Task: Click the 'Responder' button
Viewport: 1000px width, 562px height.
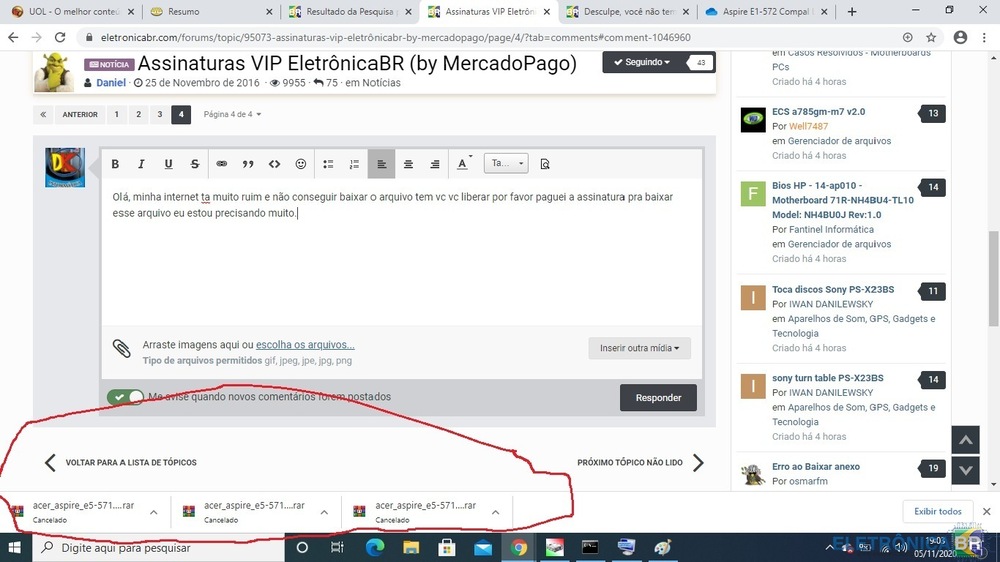Action: (658, 397)
